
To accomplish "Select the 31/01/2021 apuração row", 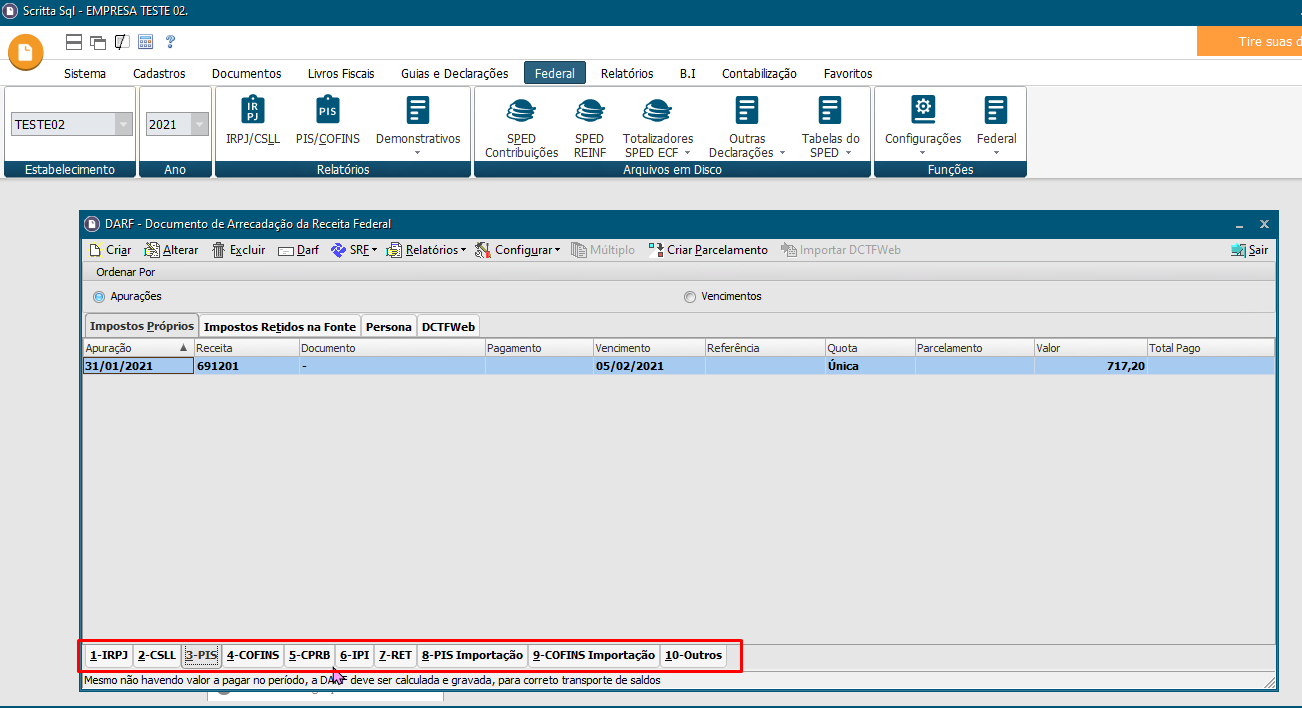I will coord(137,366).
